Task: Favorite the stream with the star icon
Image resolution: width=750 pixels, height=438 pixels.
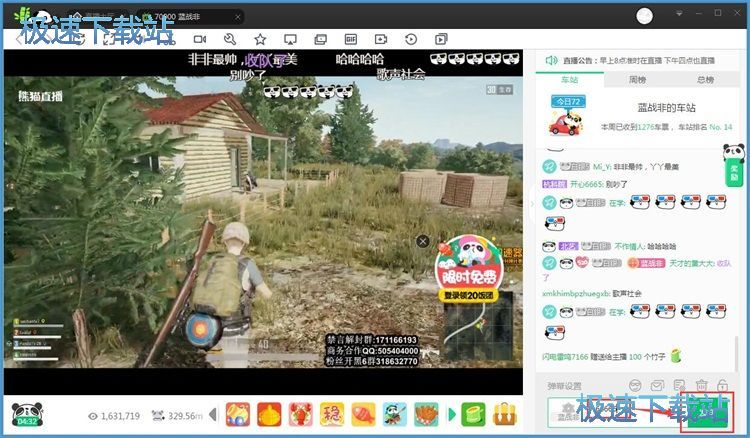Action: point(260,39)
